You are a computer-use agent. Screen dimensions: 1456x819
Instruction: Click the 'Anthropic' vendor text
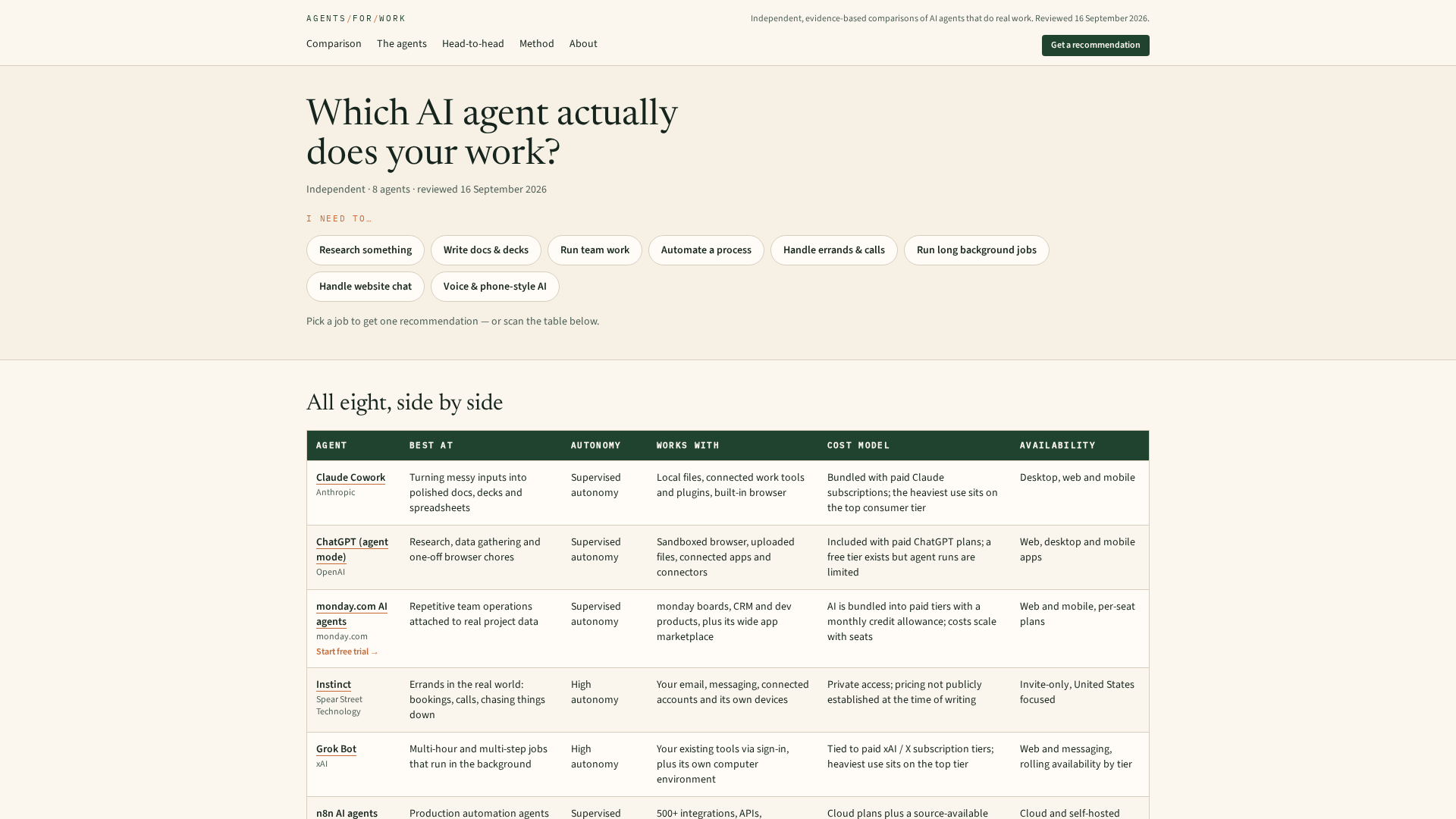tap(335, 493)
